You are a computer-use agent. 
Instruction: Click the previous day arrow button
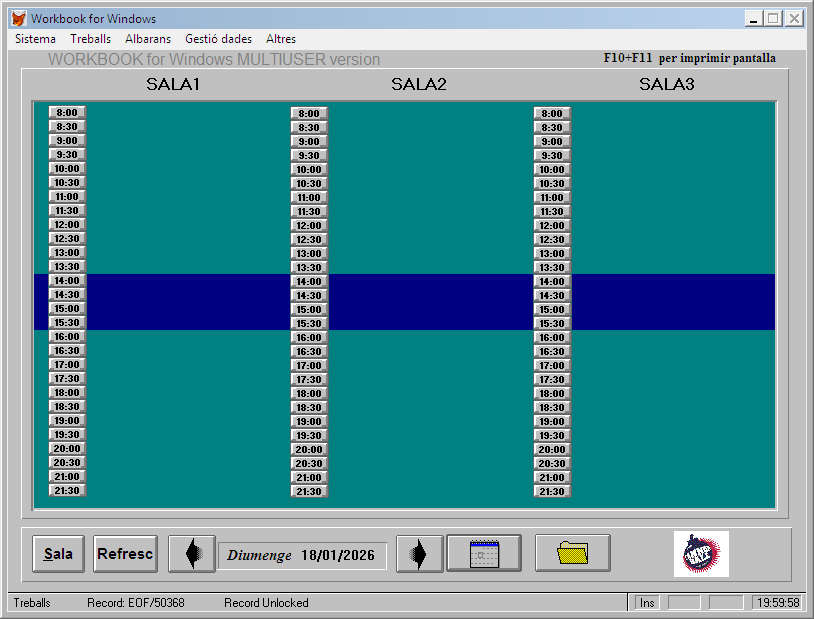pos(191,554)
